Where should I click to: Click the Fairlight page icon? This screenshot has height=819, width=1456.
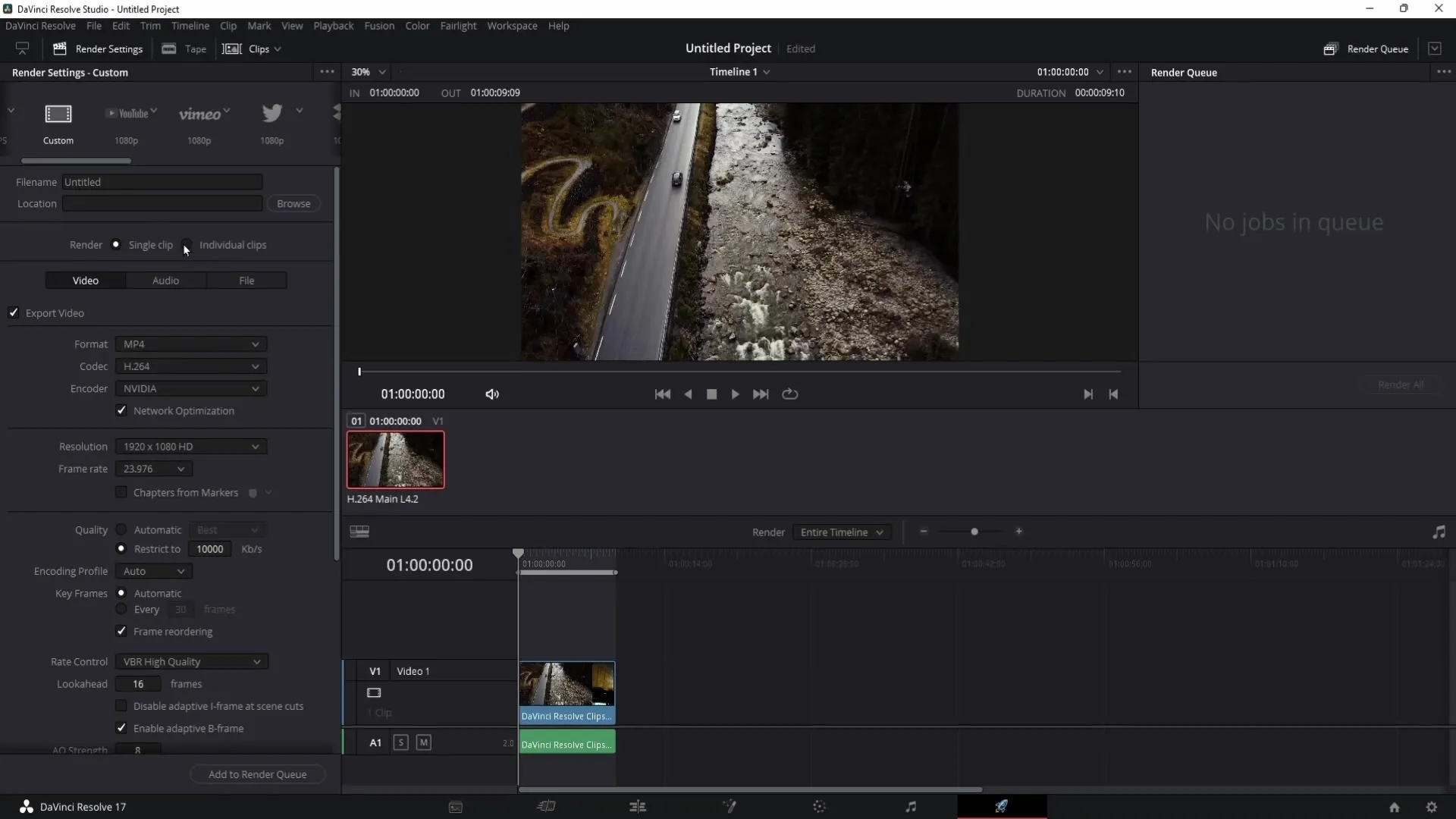tap(910, 806)
